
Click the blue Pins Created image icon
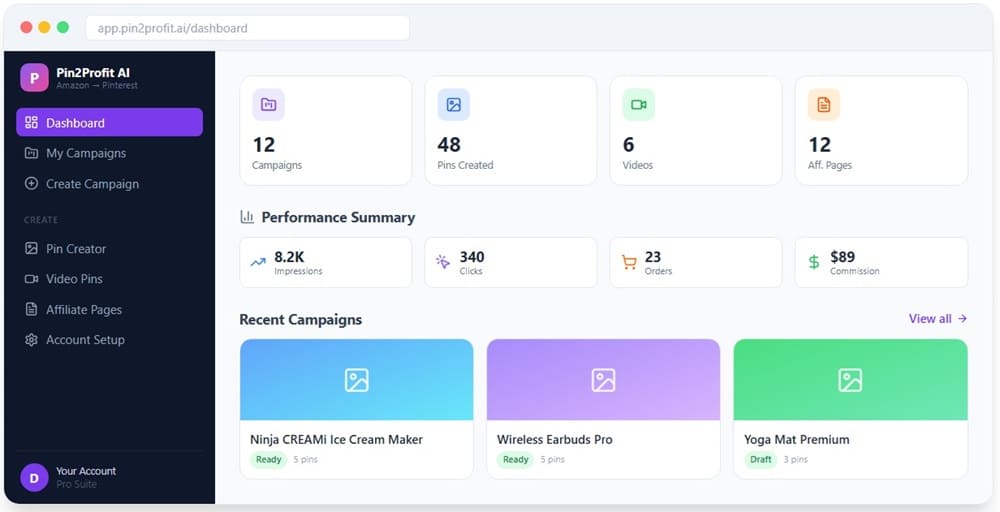pos(453,105)
